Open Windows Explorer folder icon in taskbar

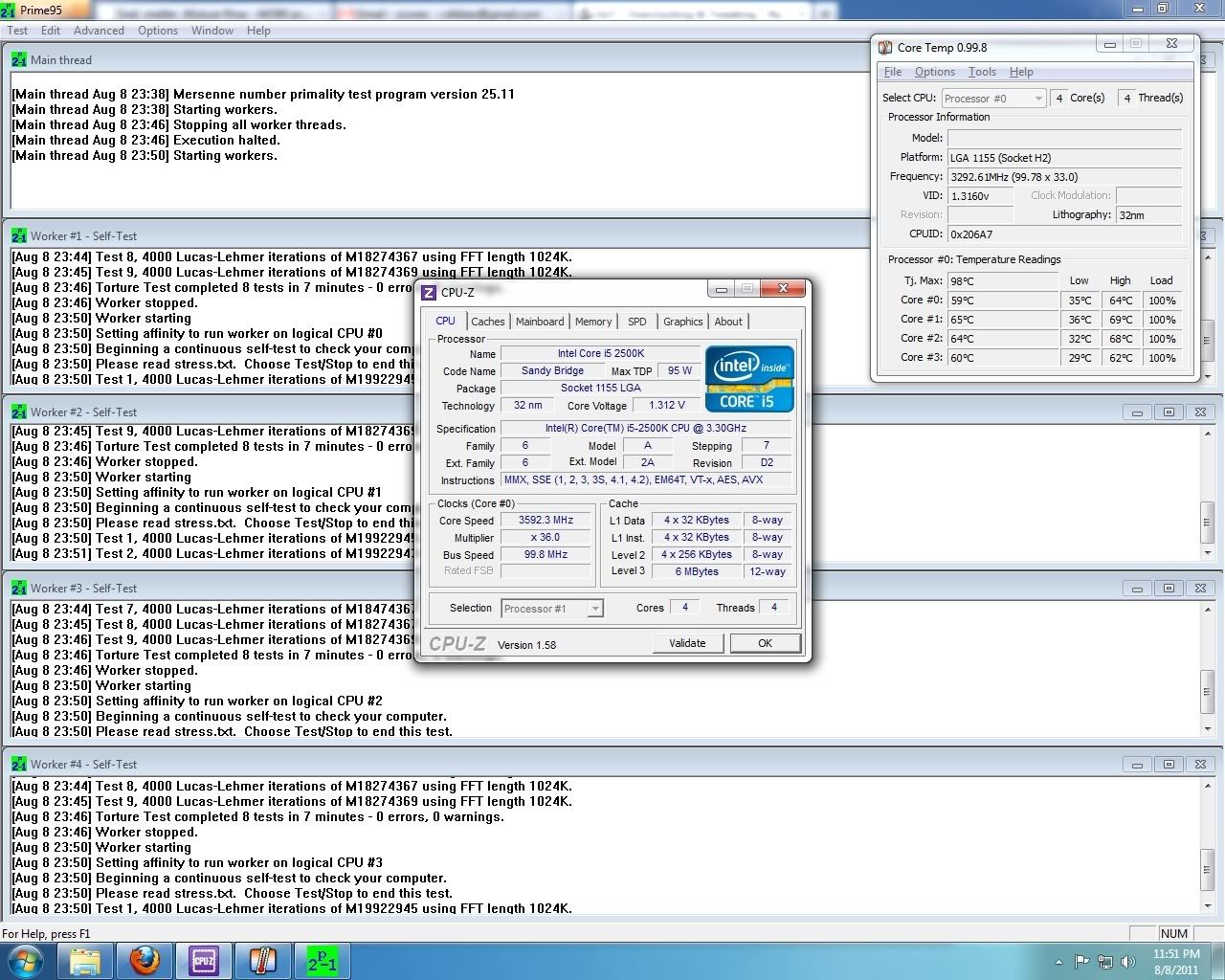(85, 961)
